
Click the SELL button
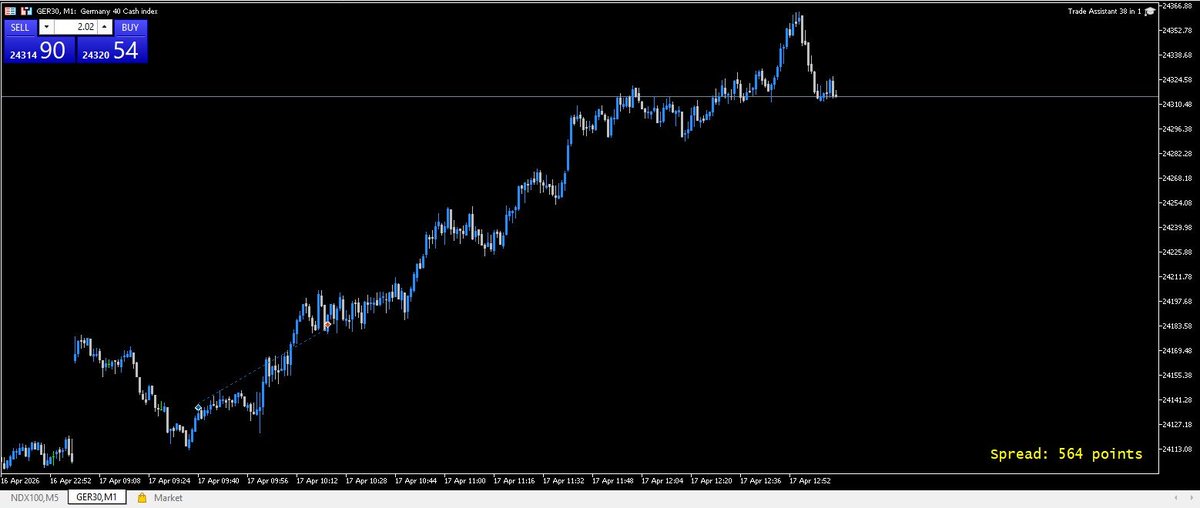coord(20,27)
